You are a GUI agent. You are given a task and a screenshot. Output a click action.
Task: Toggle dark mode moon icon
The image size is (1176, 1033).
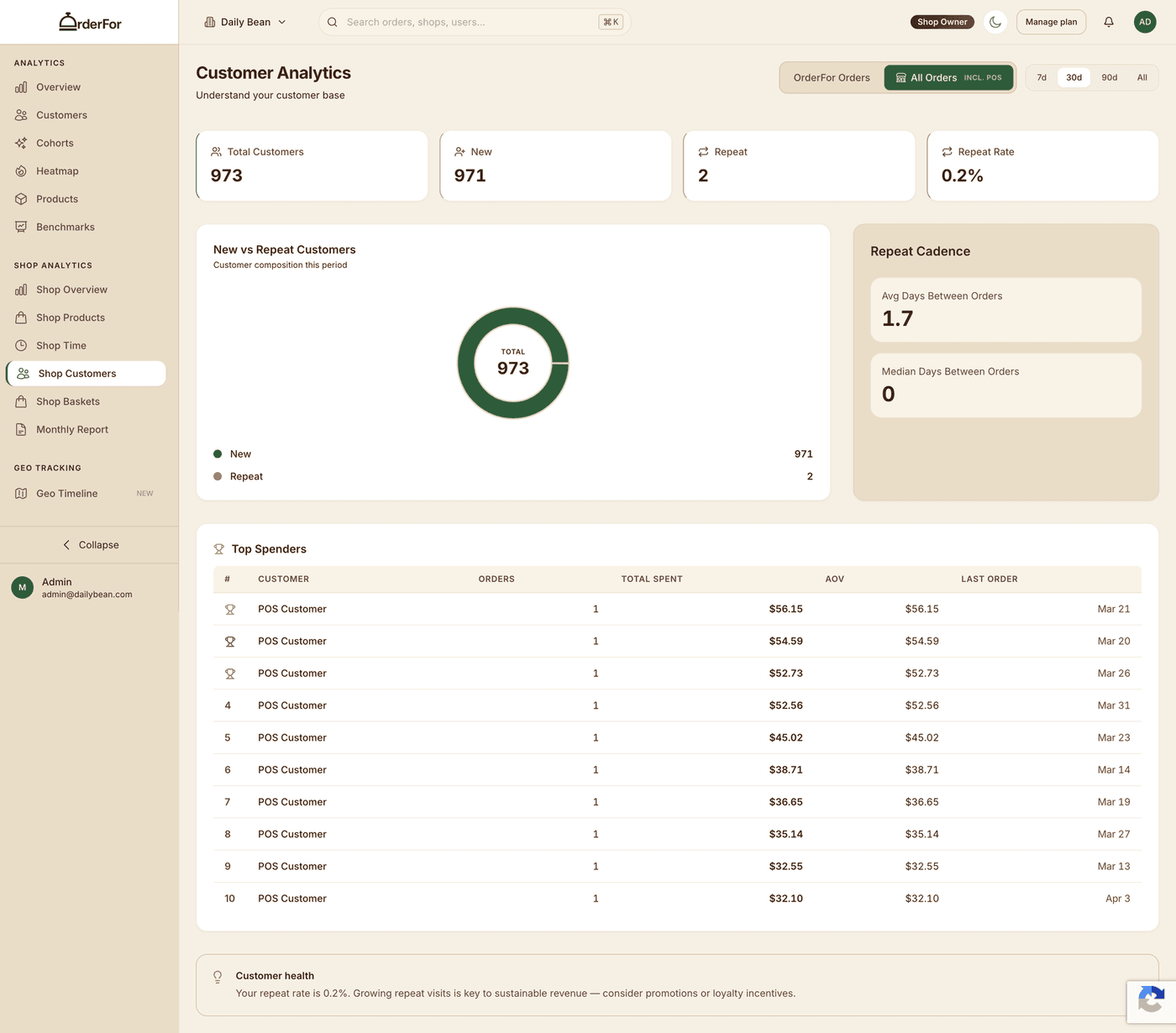995,22
